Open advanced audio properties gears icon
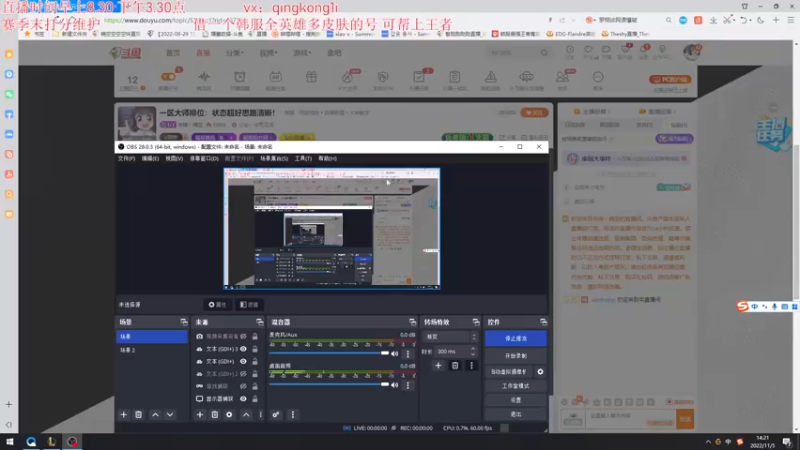 tap(276, 415)
